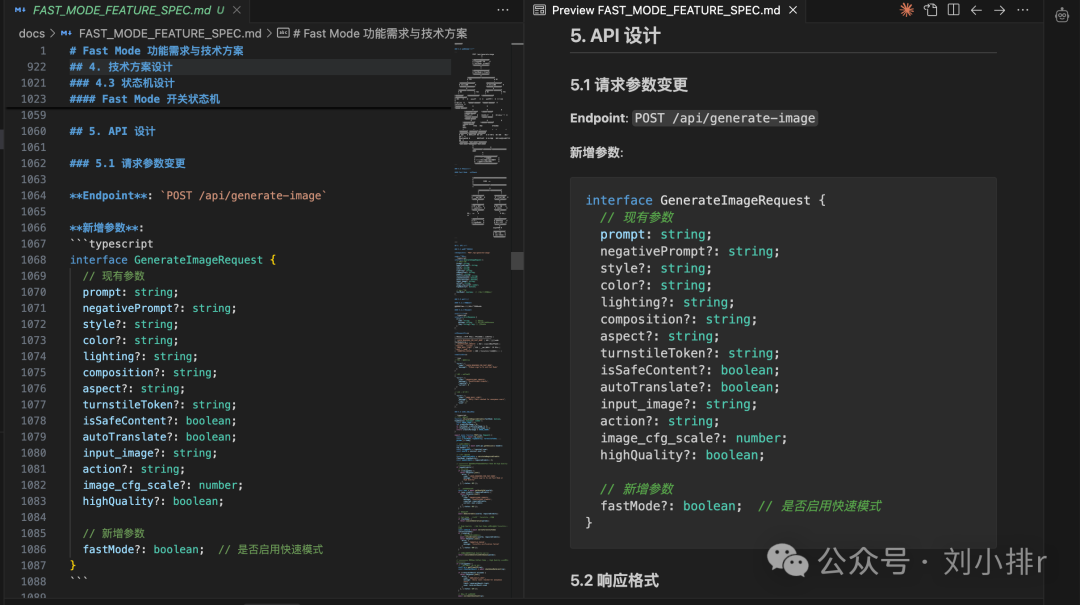The width and height of the screenshot is (1080, 605).
Task: Click the Markdown symbol icon before the breadcrumb heading
Action: tap(285, 33)
